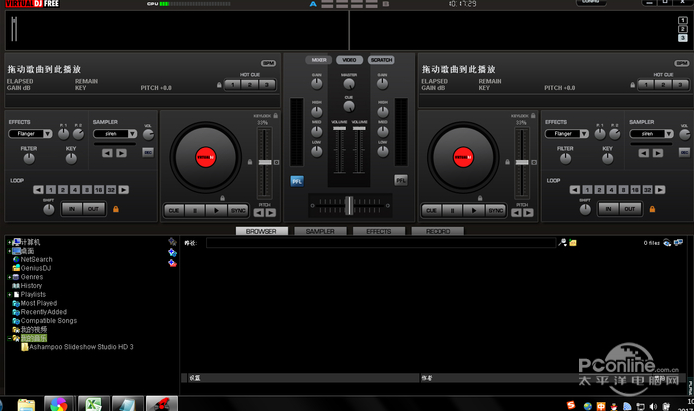Toggle the right deck keylock padlock
694x411 pixels.
[533, 116]
